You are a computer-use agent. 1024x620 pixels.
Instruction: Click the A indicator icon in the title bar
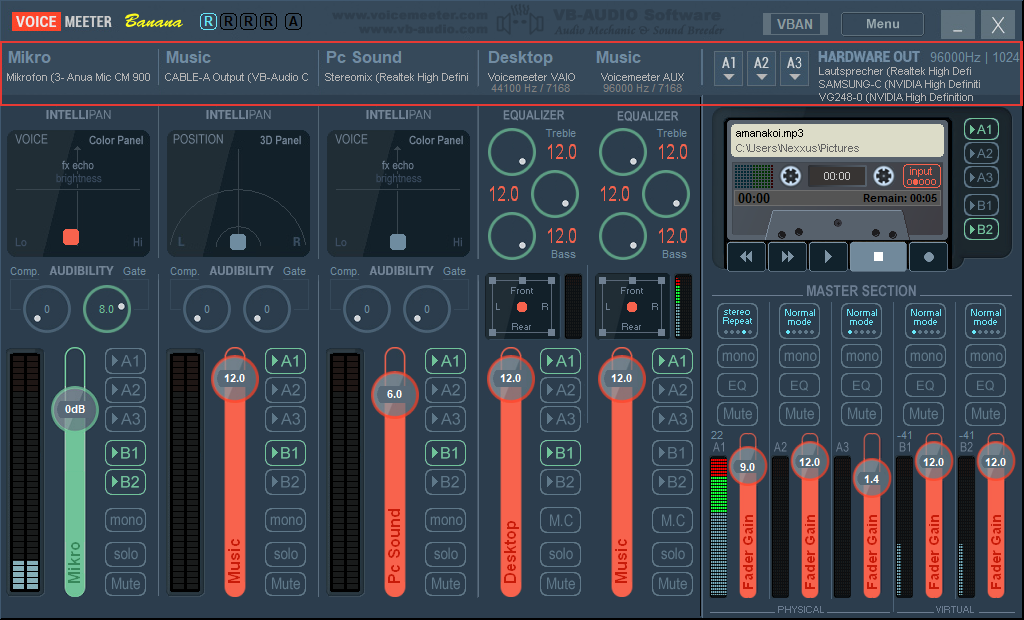293,22
